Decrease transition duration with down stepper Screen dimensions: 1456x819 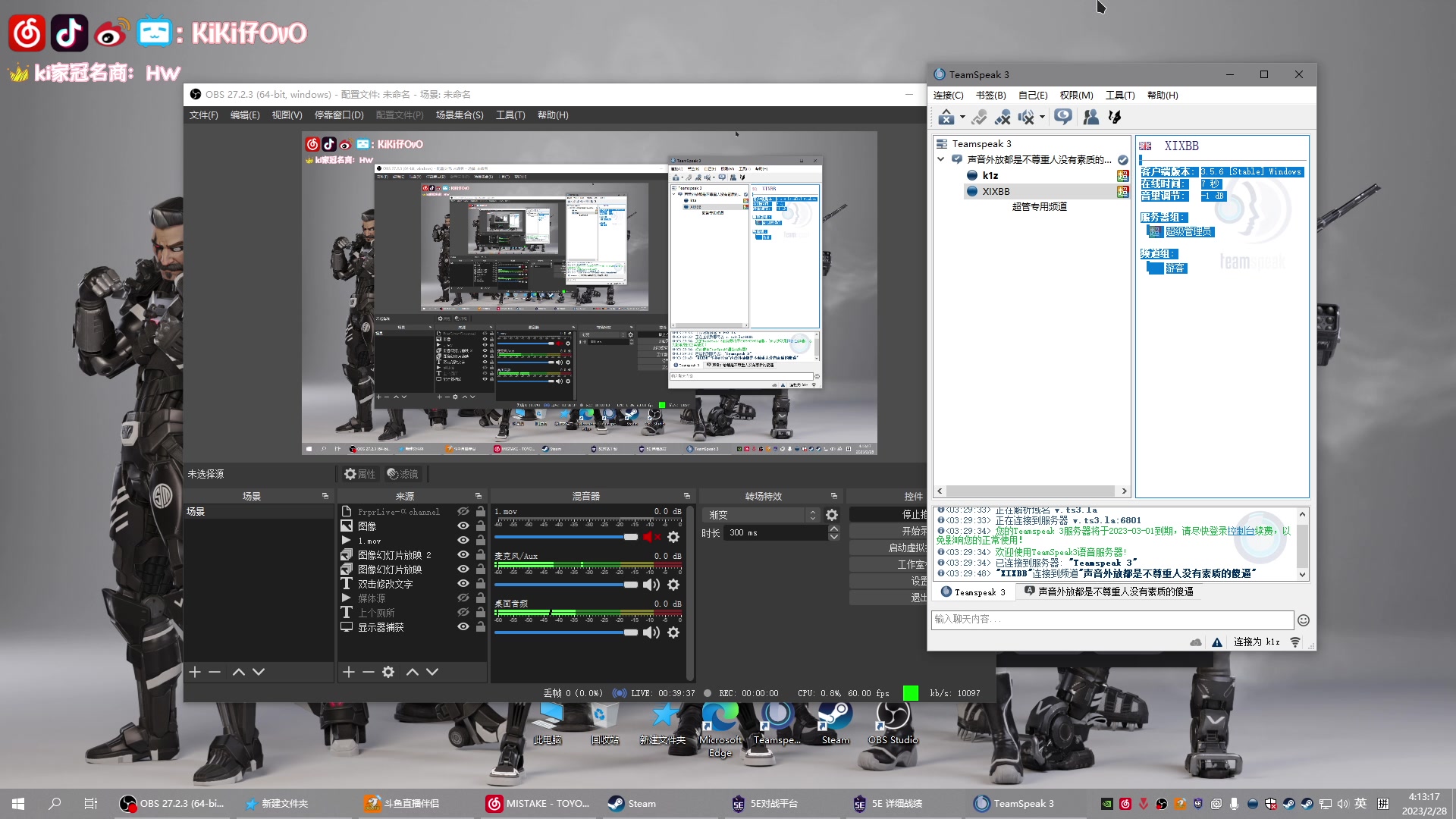point(834,537)
